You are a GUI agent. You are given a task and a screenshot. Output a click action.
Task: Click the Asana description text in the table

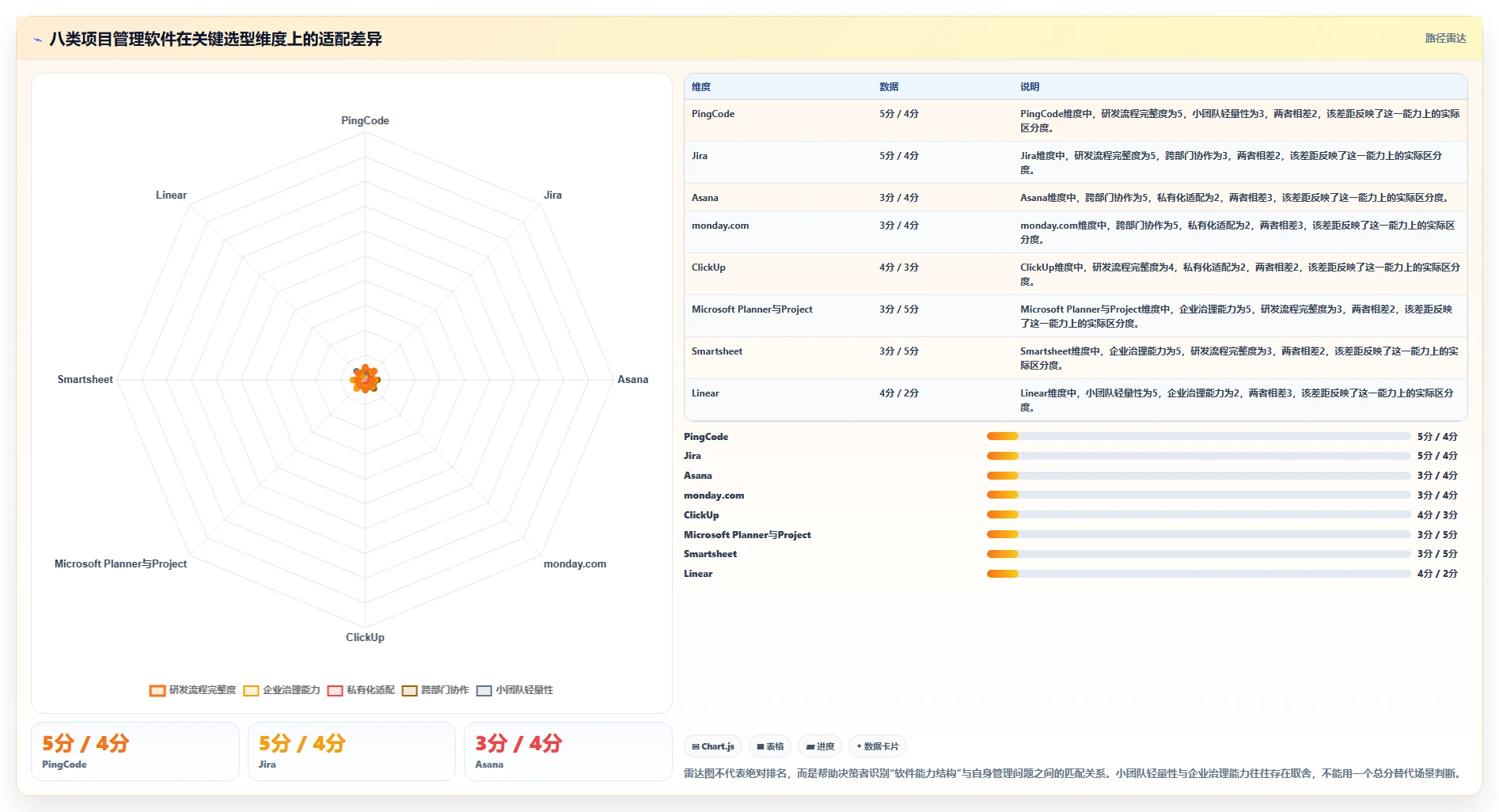point(1235,198)
